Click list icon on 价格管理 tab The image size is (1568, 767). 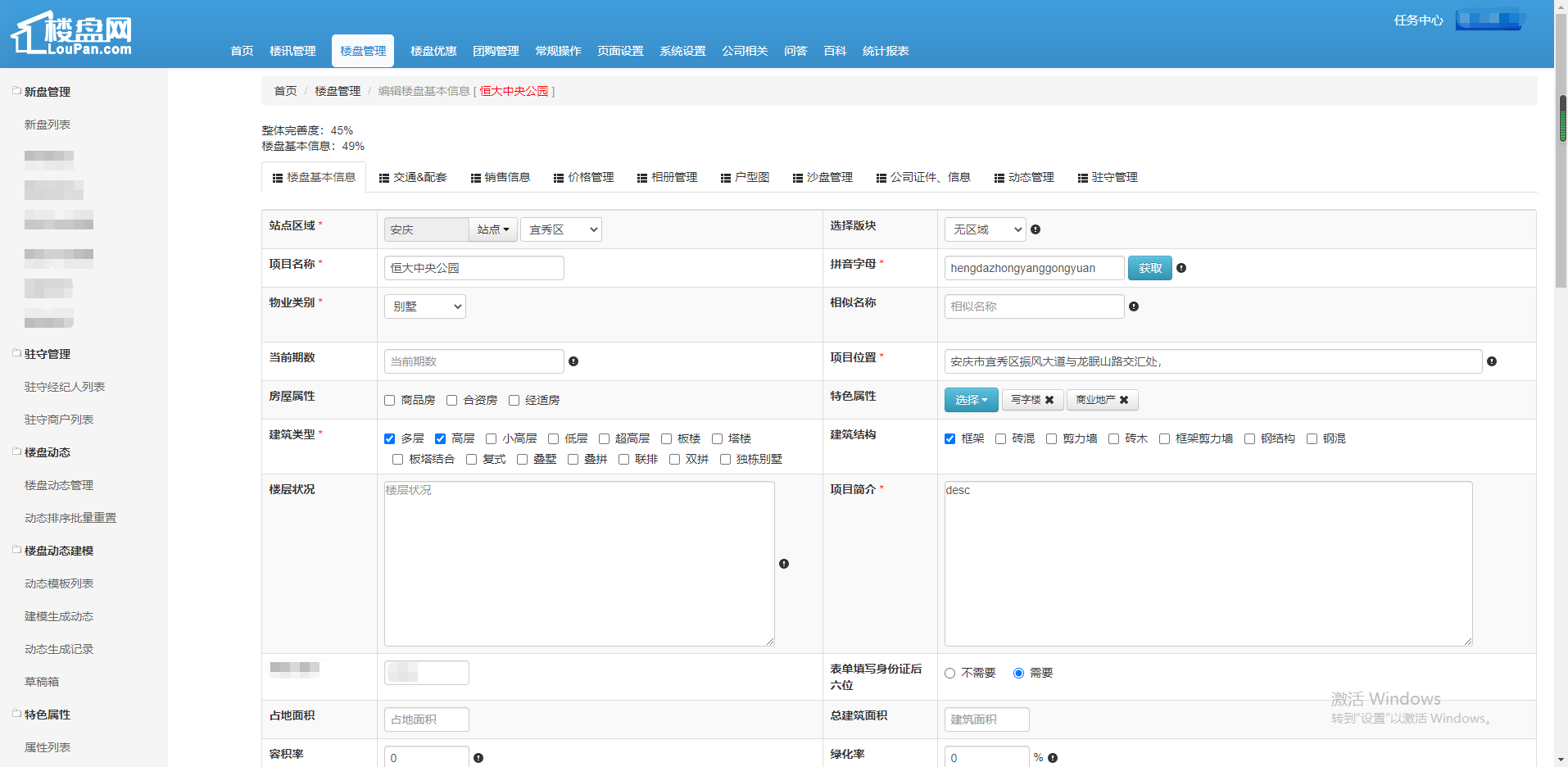(x=559, y=178)
